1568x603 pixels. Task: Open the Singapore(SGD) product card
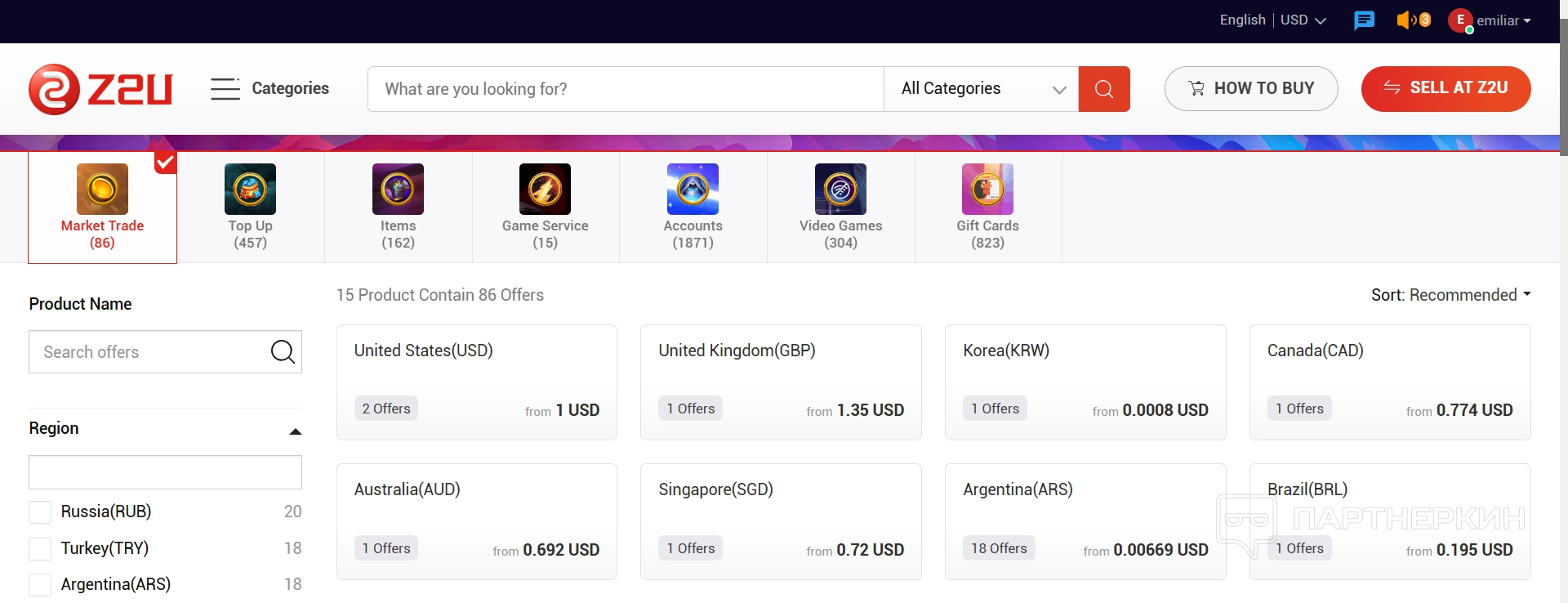pyautogui.click(x=781, y=522)
